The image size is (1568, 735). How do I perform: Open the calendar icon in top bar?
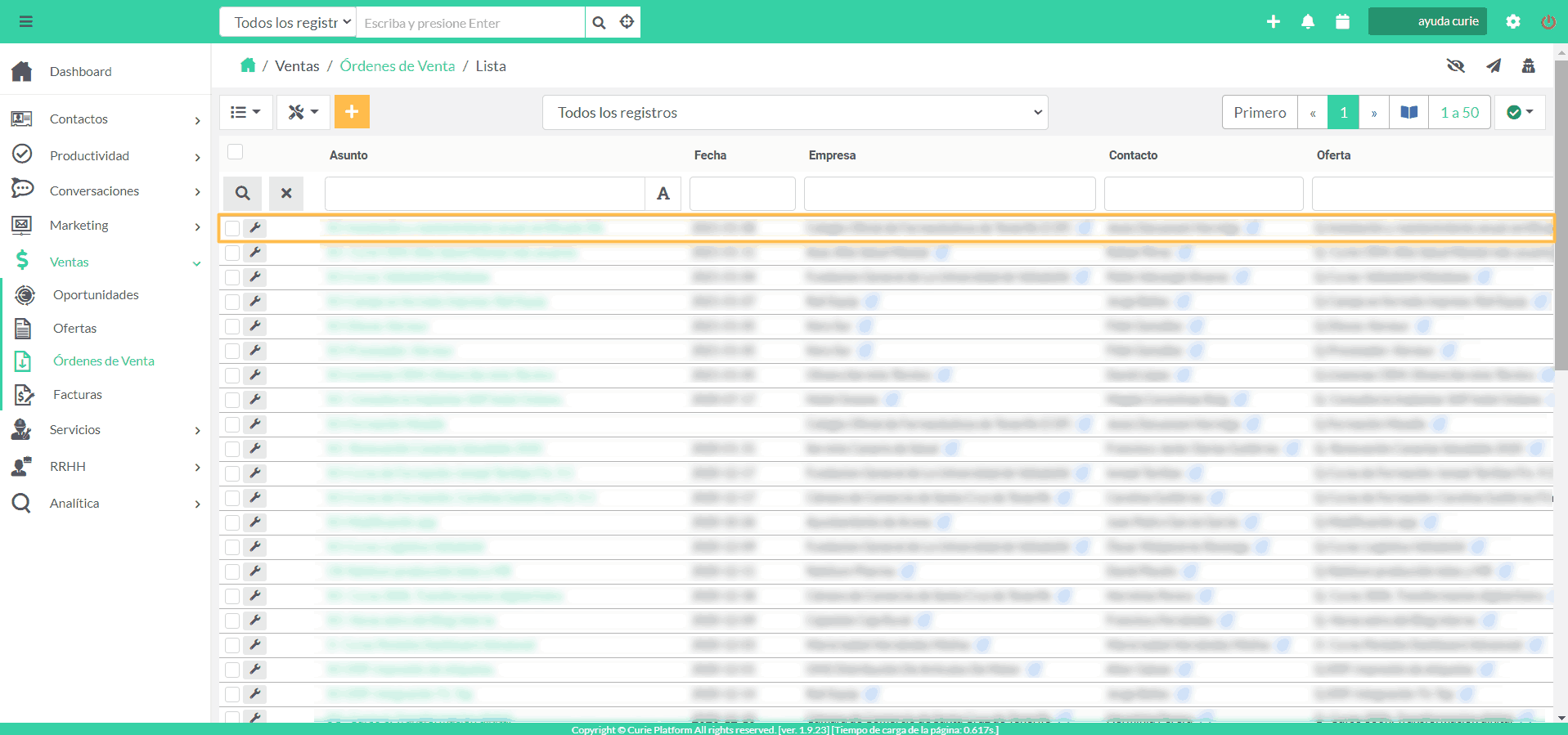click(1342, 22)
